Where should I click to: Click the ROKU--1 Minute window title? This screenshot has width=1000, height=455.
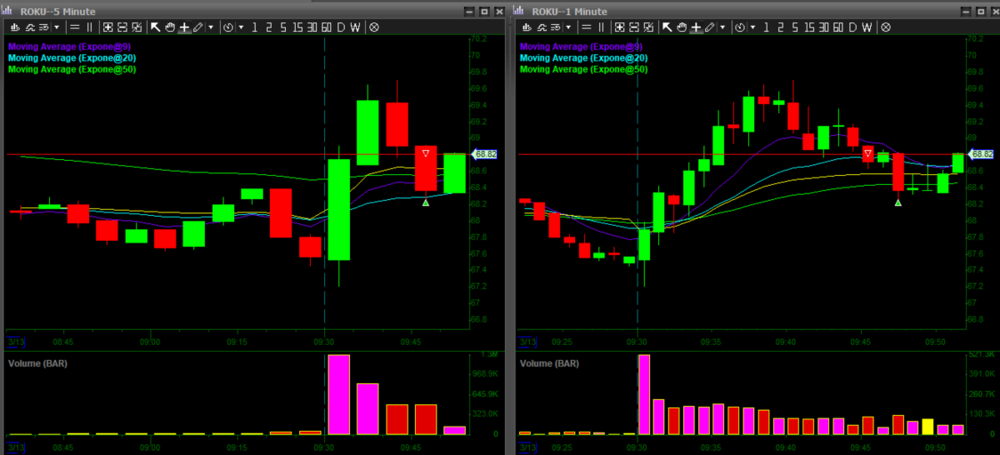coord(569,10)
